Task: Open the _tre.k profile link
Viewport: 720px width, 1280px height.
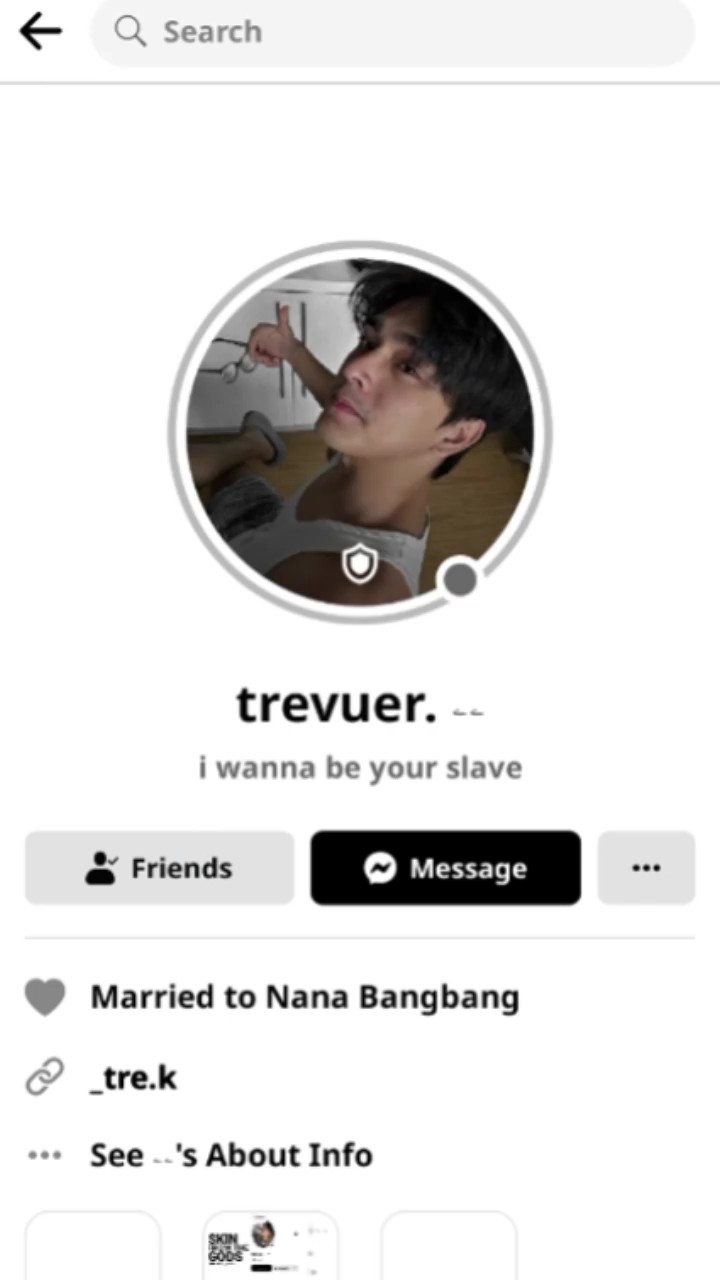Action: [133, 1078]
